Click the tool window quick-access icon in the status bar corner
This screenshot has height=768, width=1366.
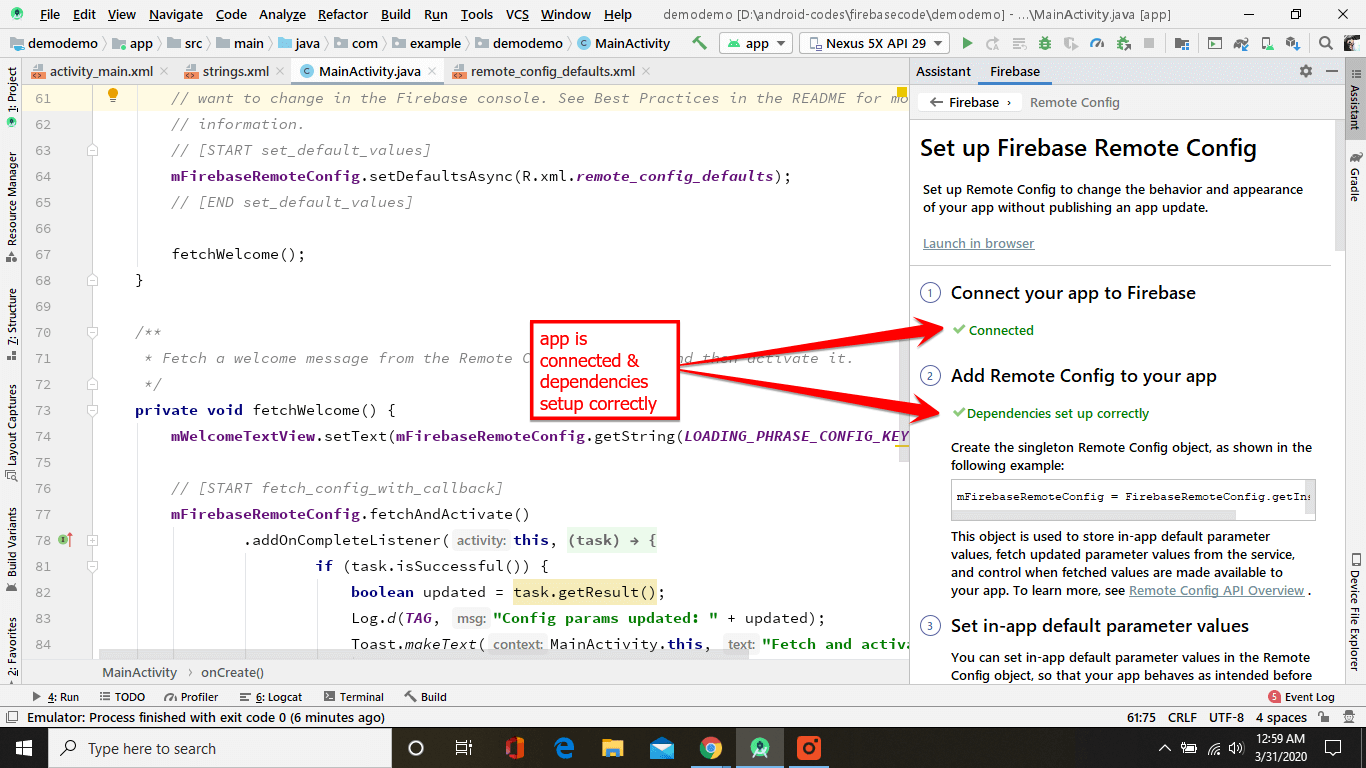(11, 718)
